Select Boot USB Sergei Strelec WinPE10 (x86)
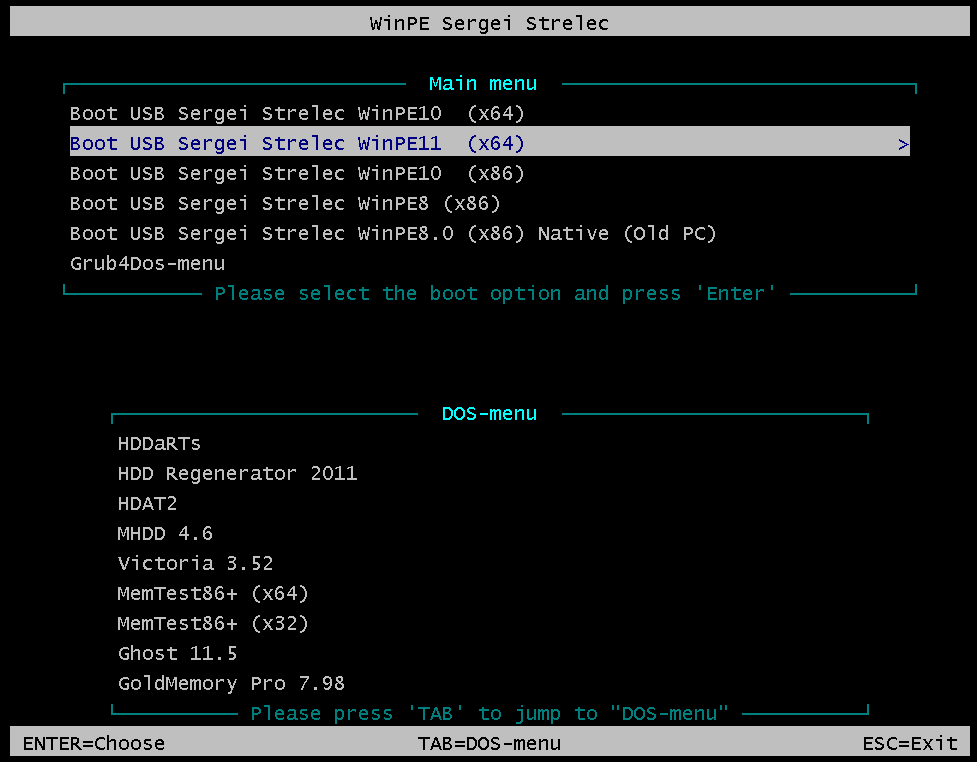This screenshot has height=762, width=977. 297,173
